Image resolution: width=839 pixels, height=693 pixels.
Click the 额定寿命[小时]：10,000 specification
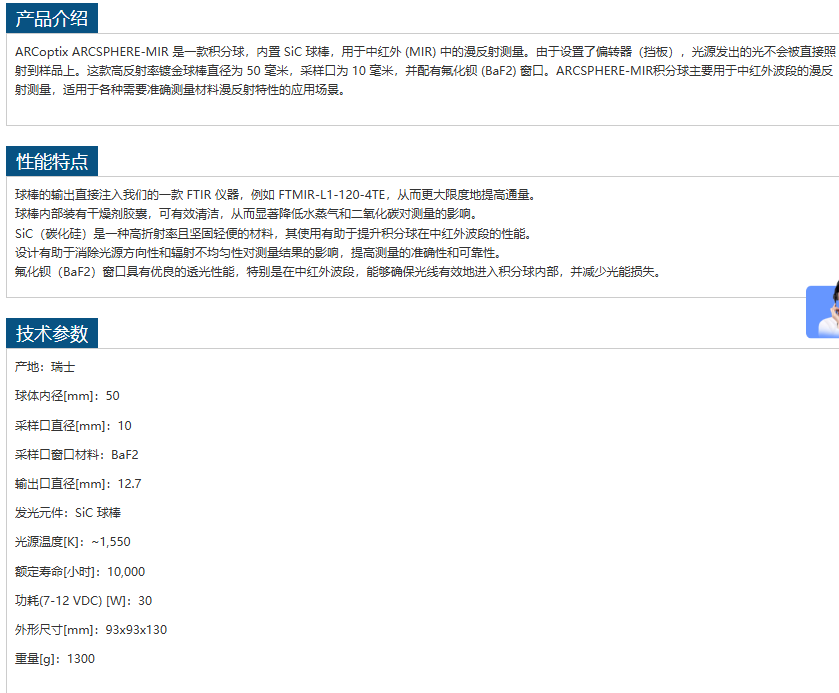click(x=80, y=572)
